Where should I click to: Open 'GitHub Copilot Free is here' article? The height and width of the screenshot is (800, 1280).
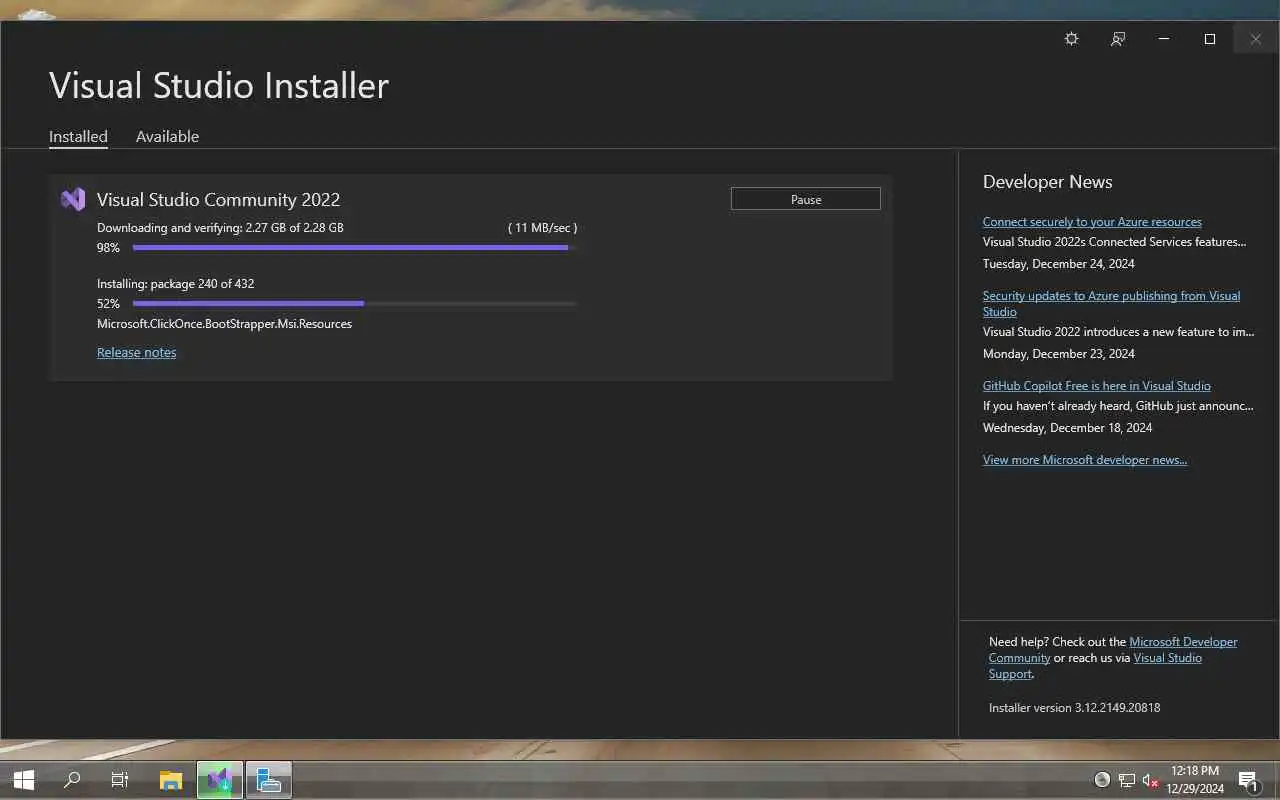(x=1097, y=386)
